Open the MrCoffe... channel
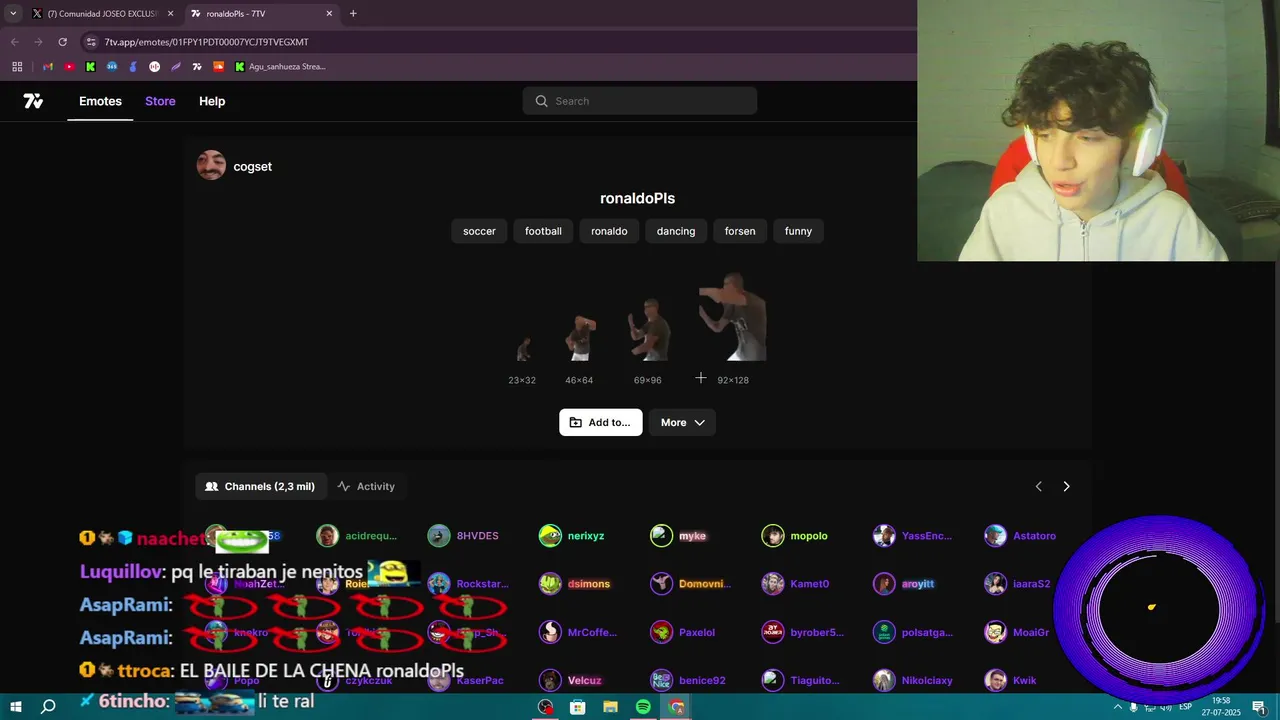The image size is (1280, 720). click(x=578, y=632)
